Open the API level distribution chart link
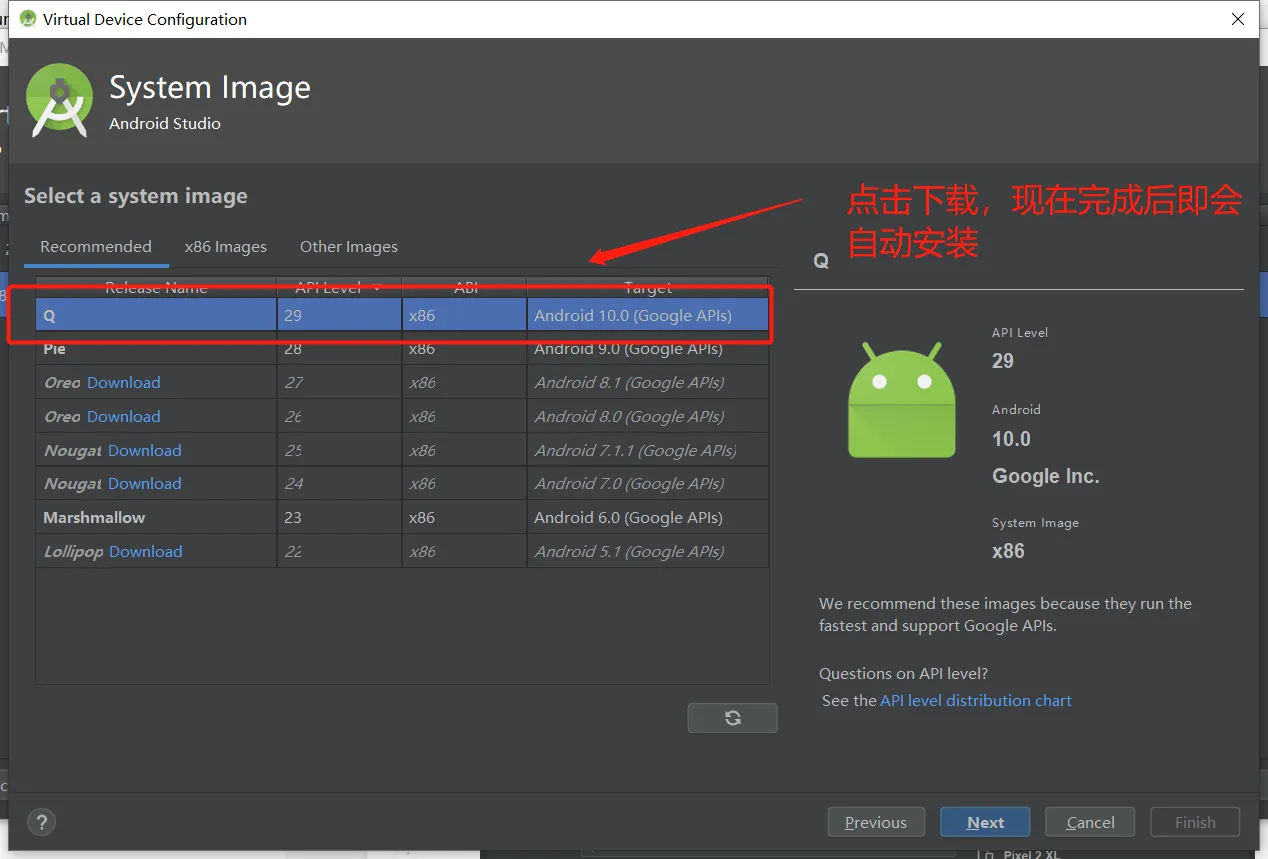The image size is (1268, 859). (976, 701)
